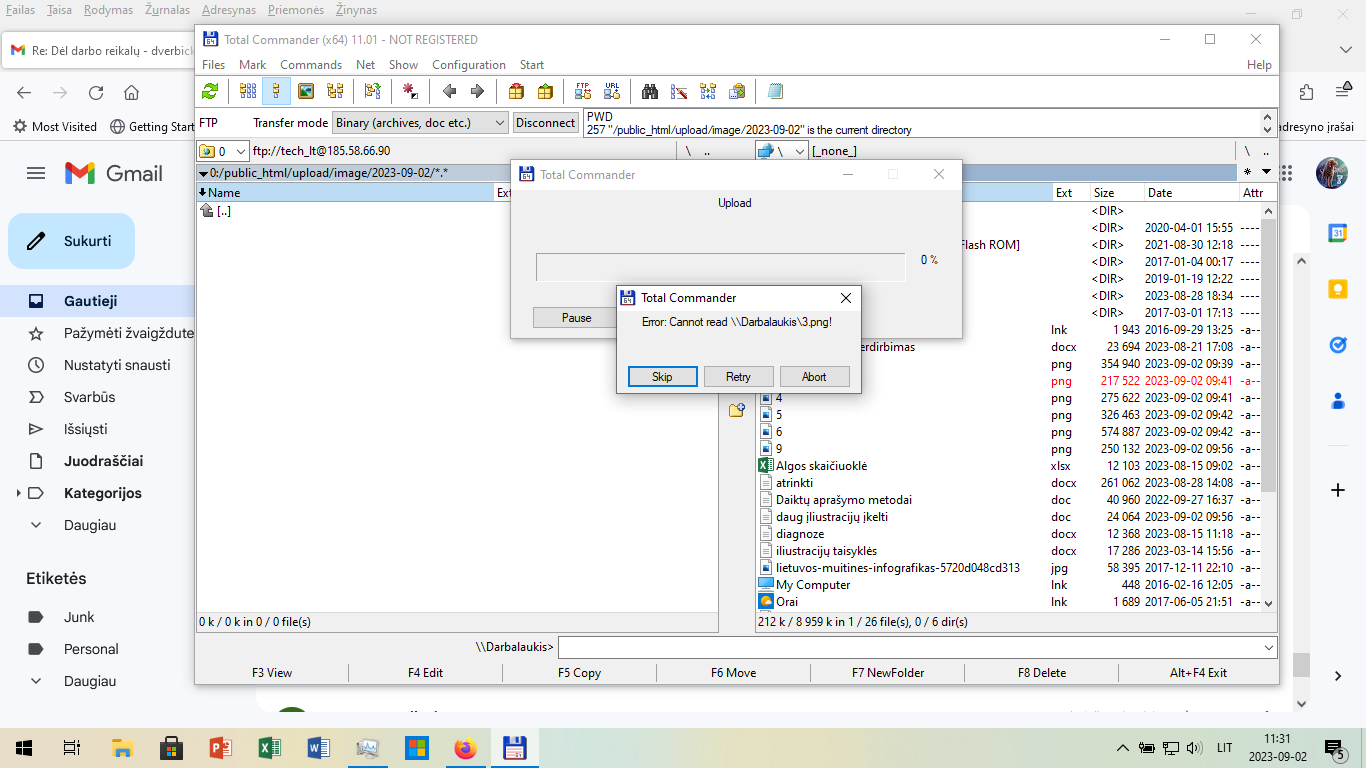1366x768 pixels.
Task: Click the Synchronize directories toolbar icon
Action: (x=708, y=91)
